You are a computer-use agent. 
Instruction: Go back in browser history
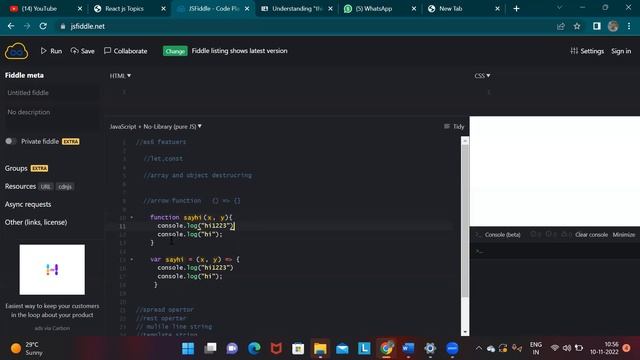pos(11,26)
